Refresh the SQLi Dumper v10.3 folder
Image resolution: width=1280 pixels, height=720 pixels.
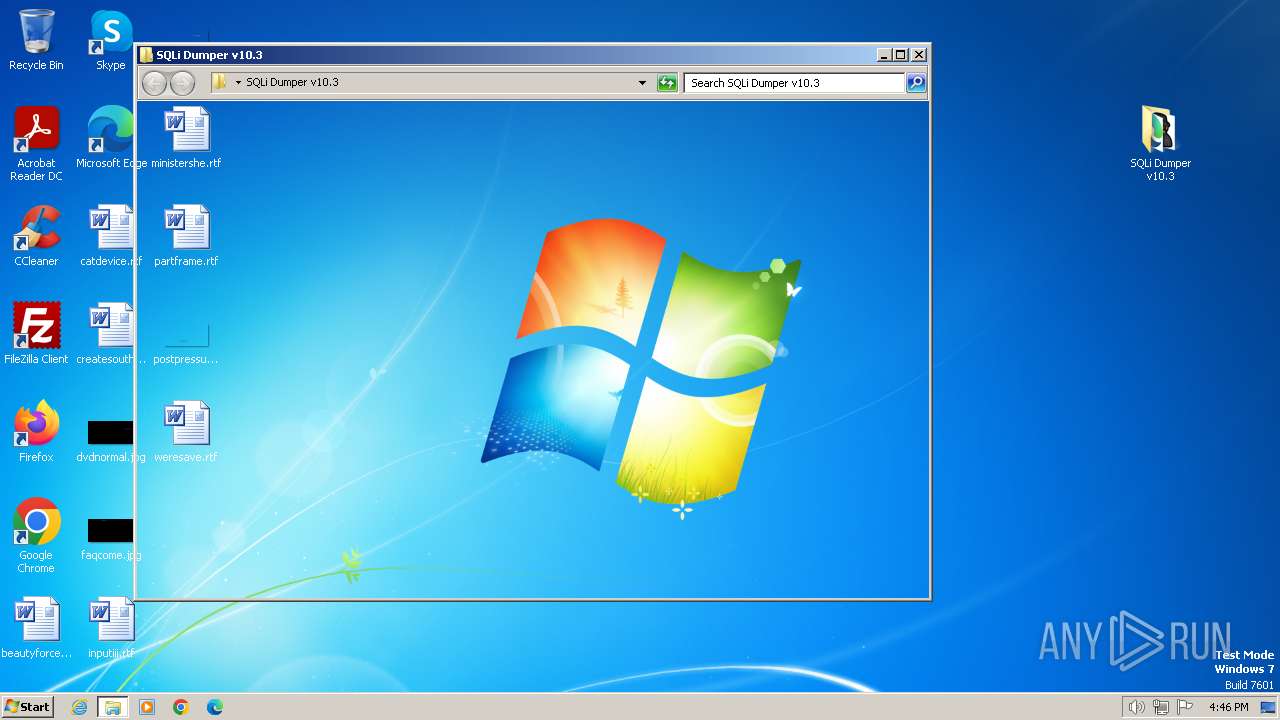click(x=667, y=83)
